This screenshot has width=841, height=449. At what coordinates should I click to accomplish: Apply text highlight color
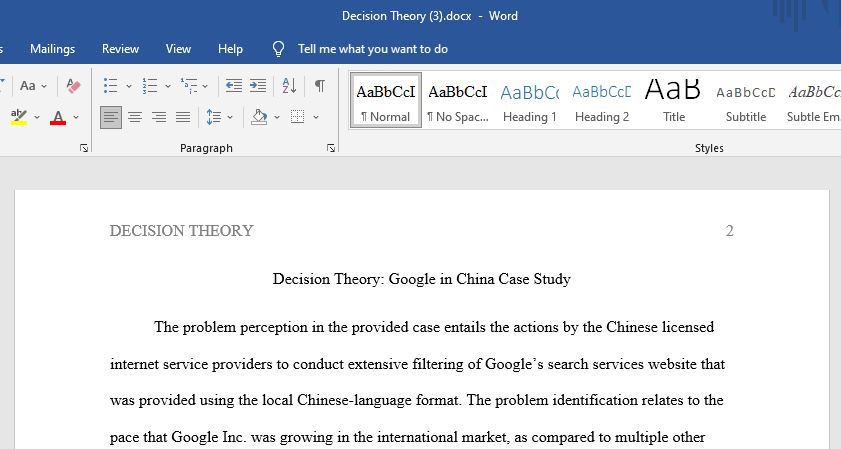[19, 117]
